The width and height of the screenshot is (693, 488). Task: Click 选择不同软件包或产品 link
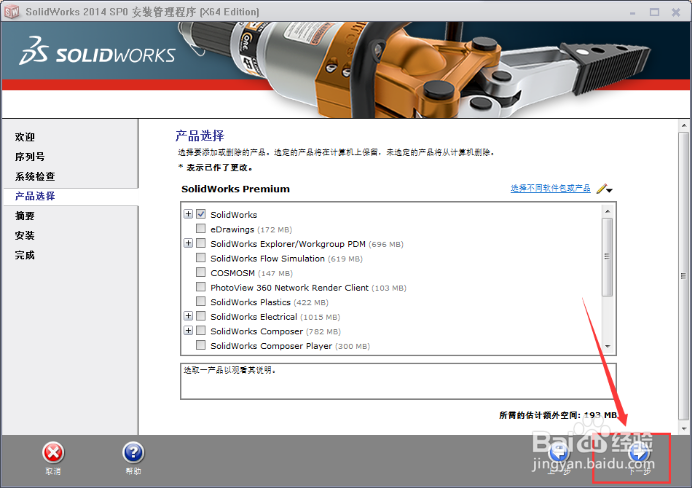pyautogui.click(x=551, y=188)
